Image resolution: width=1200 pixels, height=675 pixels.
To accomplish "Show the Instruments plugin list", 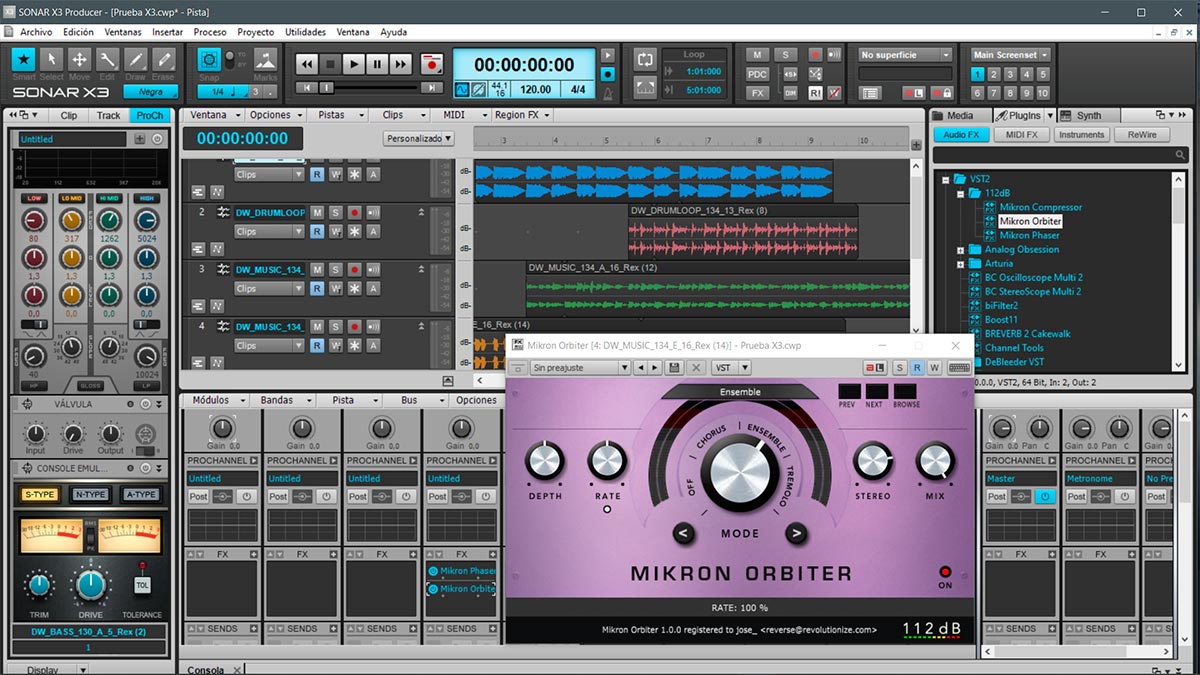I will pos(1081,135).
